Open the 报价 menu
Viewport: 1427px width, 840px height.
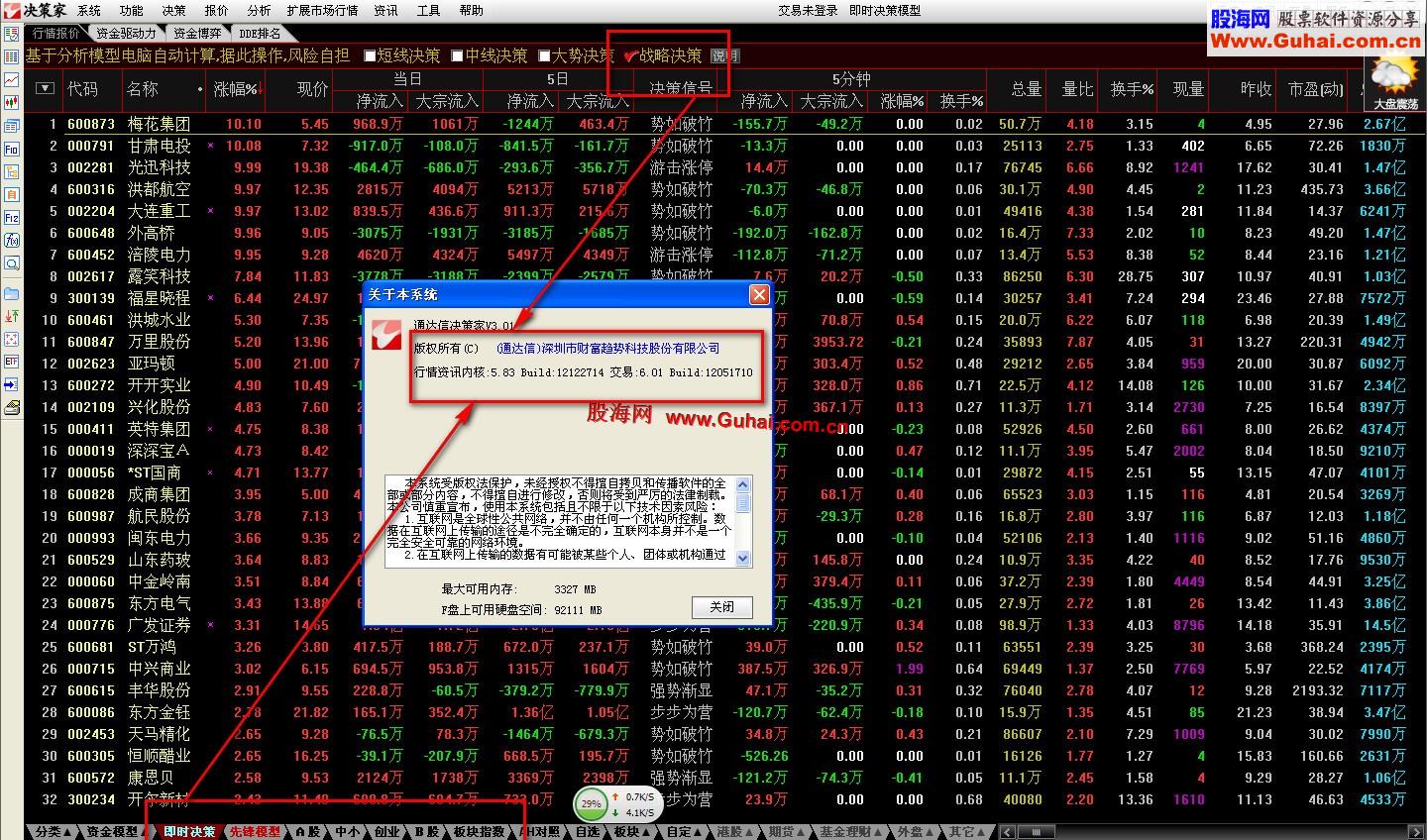pos(216,11)
